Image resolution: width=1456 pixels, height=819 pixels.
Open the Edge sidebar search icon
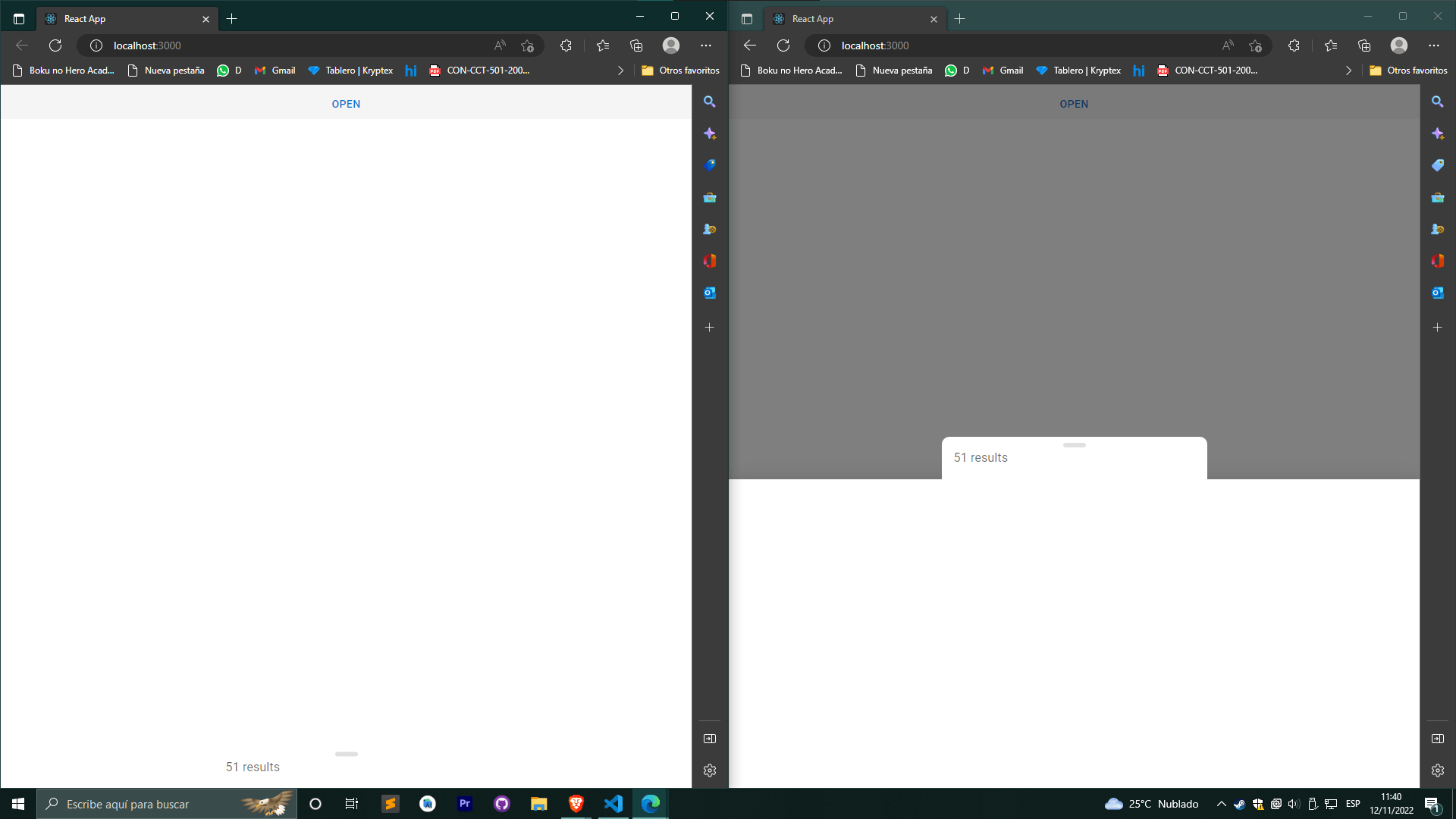pos(710,101)
